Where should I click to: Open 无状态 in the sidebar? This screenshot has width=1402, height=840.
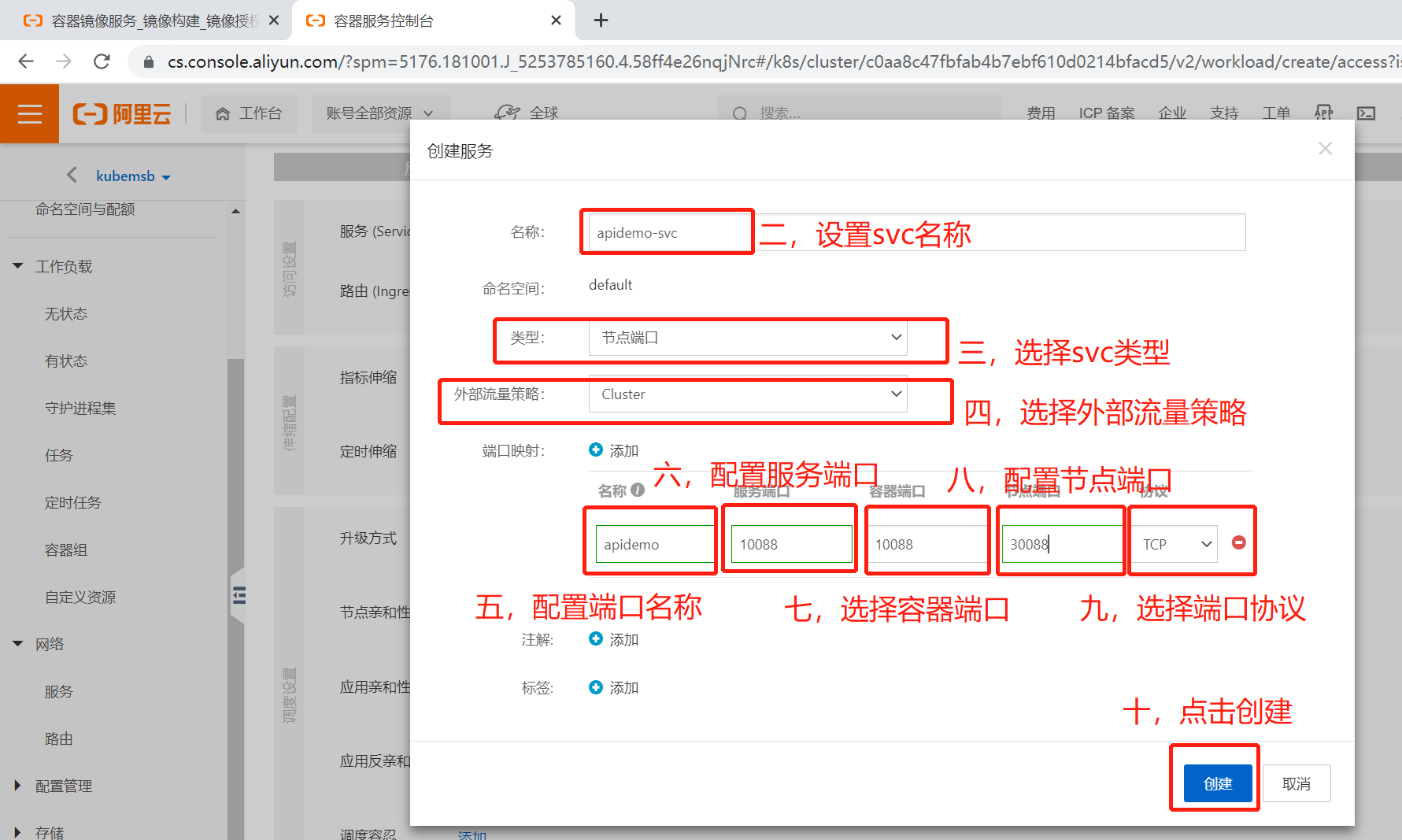pyautogui.click(x=66, y=314)
